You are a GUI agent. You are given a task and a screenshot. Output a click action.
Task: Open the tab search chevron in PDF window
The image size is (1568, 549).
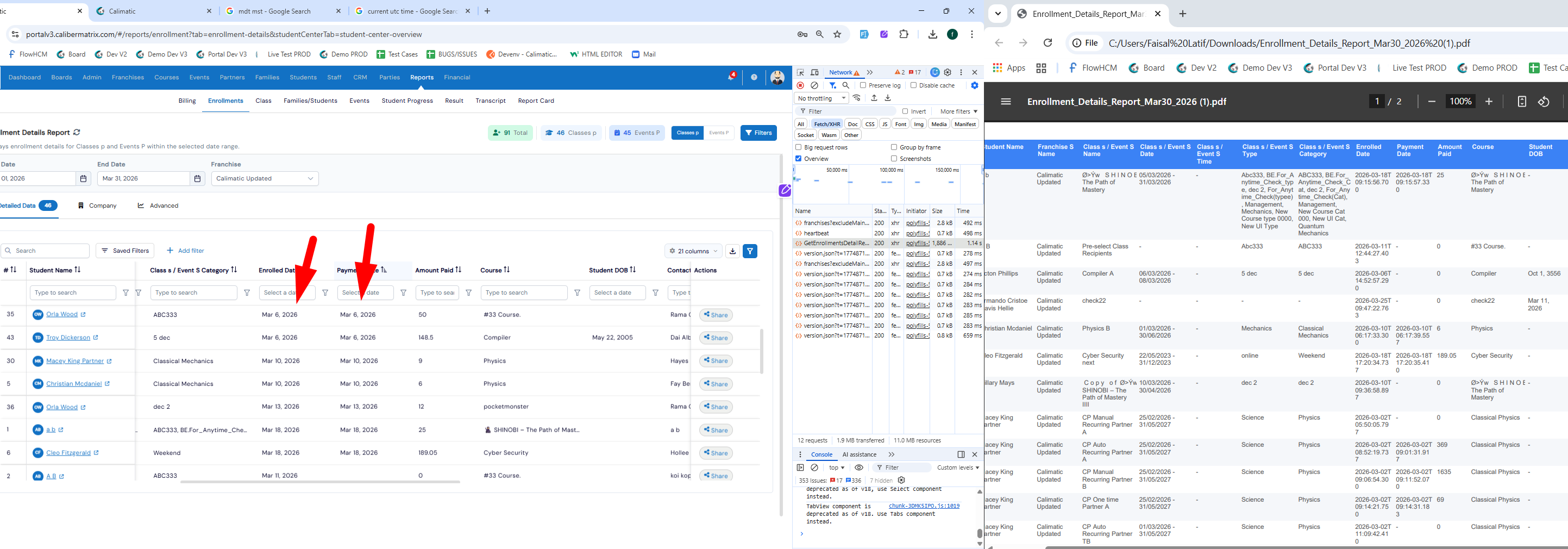[998, 14]
